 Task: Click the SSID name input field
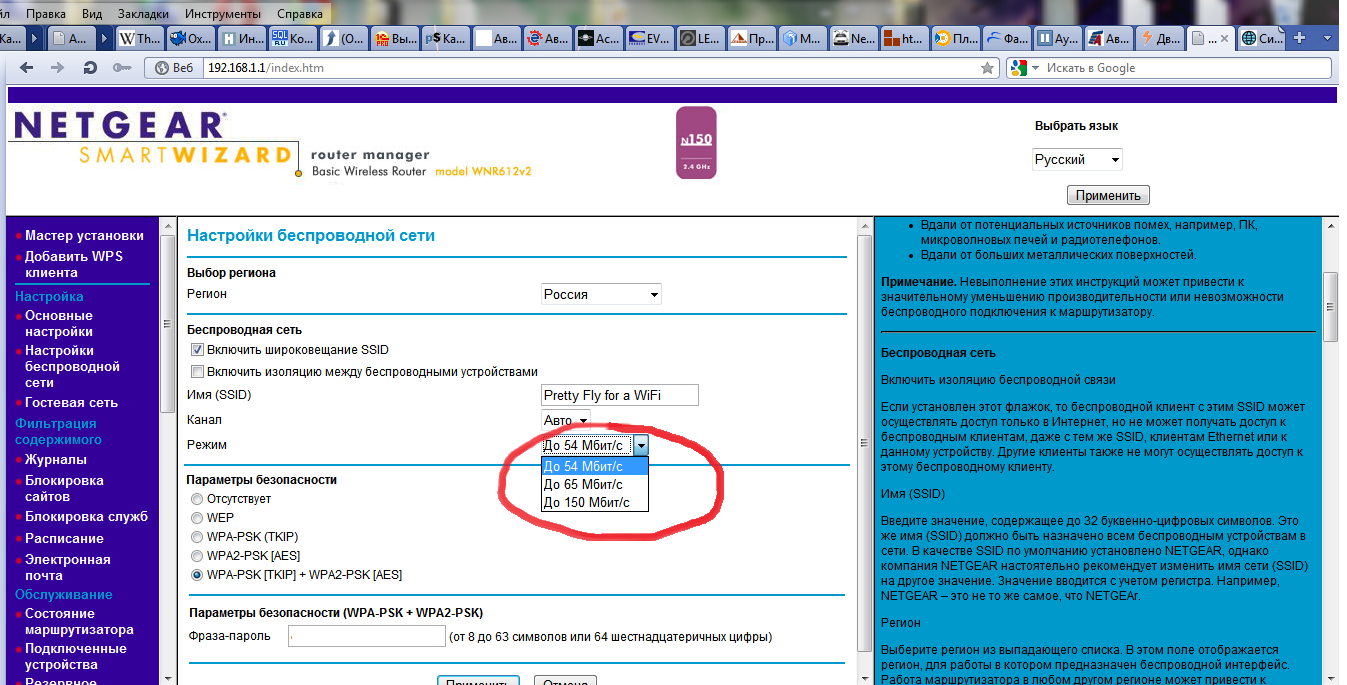coord(620,395)
